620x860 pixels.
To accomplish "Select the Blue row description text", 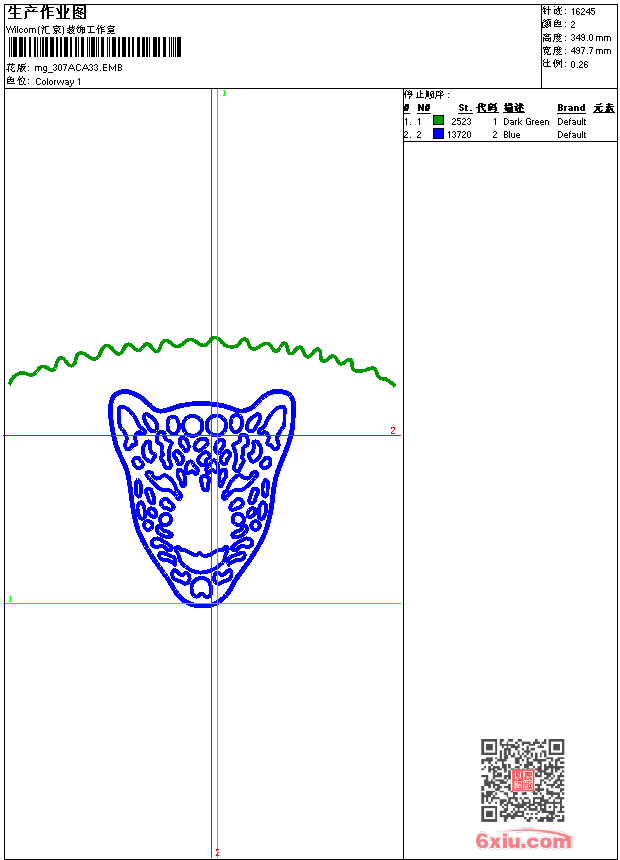I will coord(512,134).
